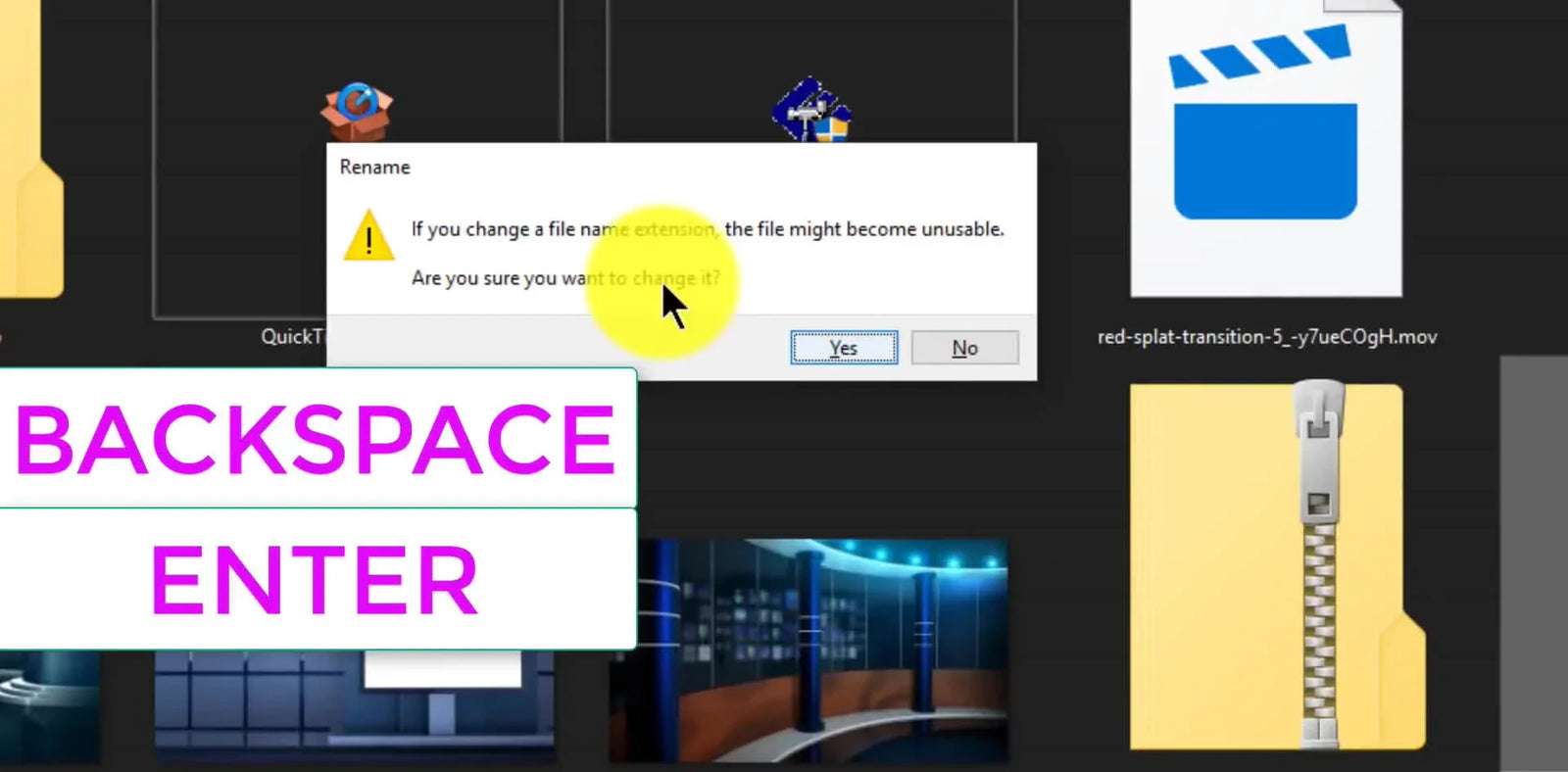Image resolution: width=1568 pixels, height=772 pixels.
Task: Click the ENTER key overlay label
Action: [316, 581]
